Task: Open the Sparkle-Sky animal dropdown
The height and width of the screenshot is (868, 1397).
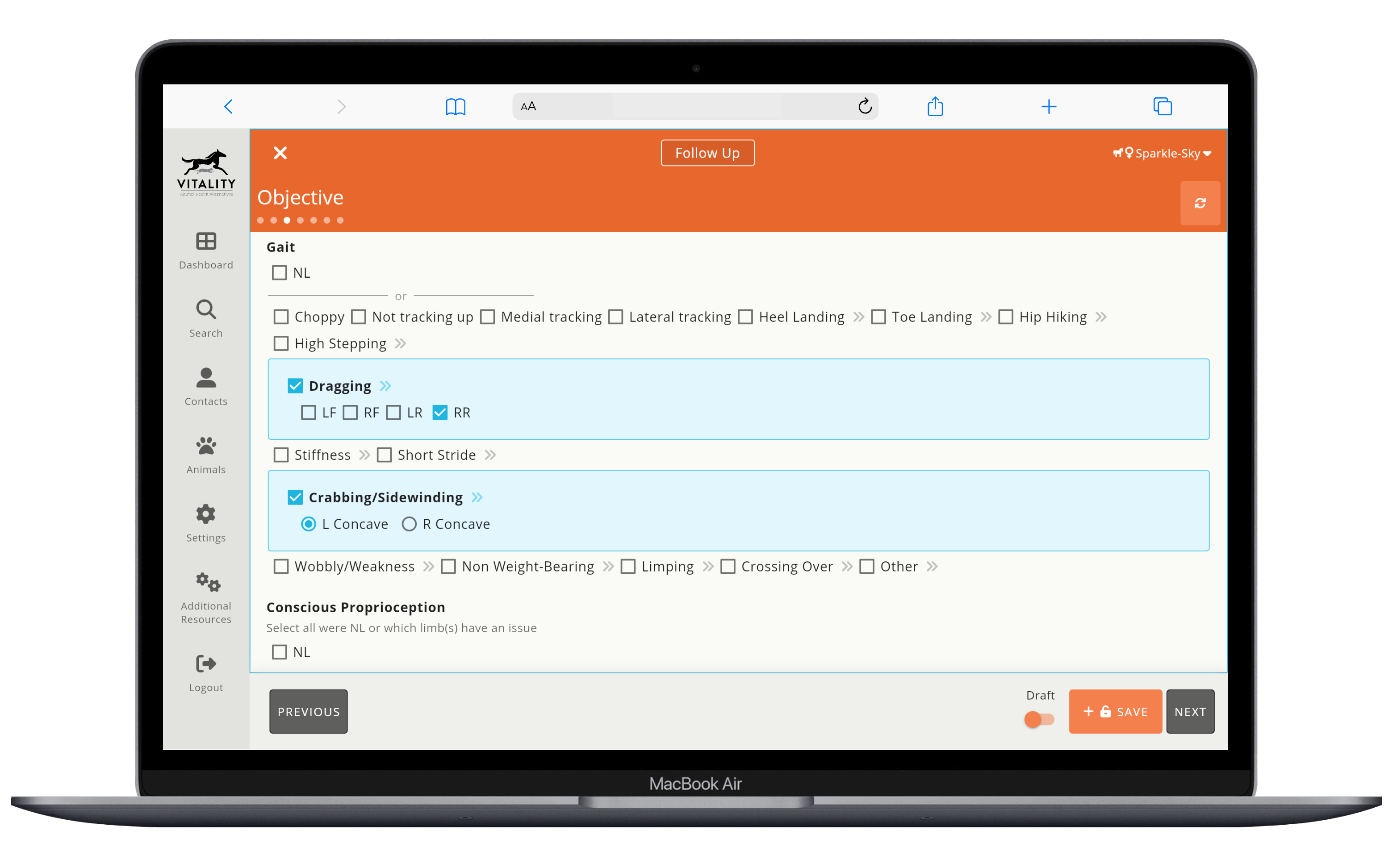Action: (1163, 153)
